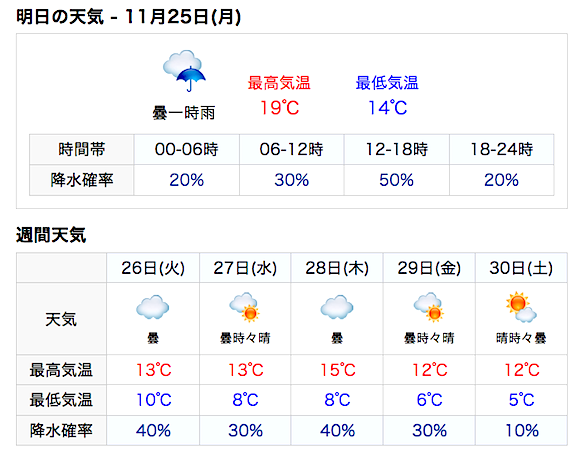The width and height of the screenshot is (576, 454).
Task: Click the cloud-and-sun icon for 29日(金)
Action: point(429,307)
